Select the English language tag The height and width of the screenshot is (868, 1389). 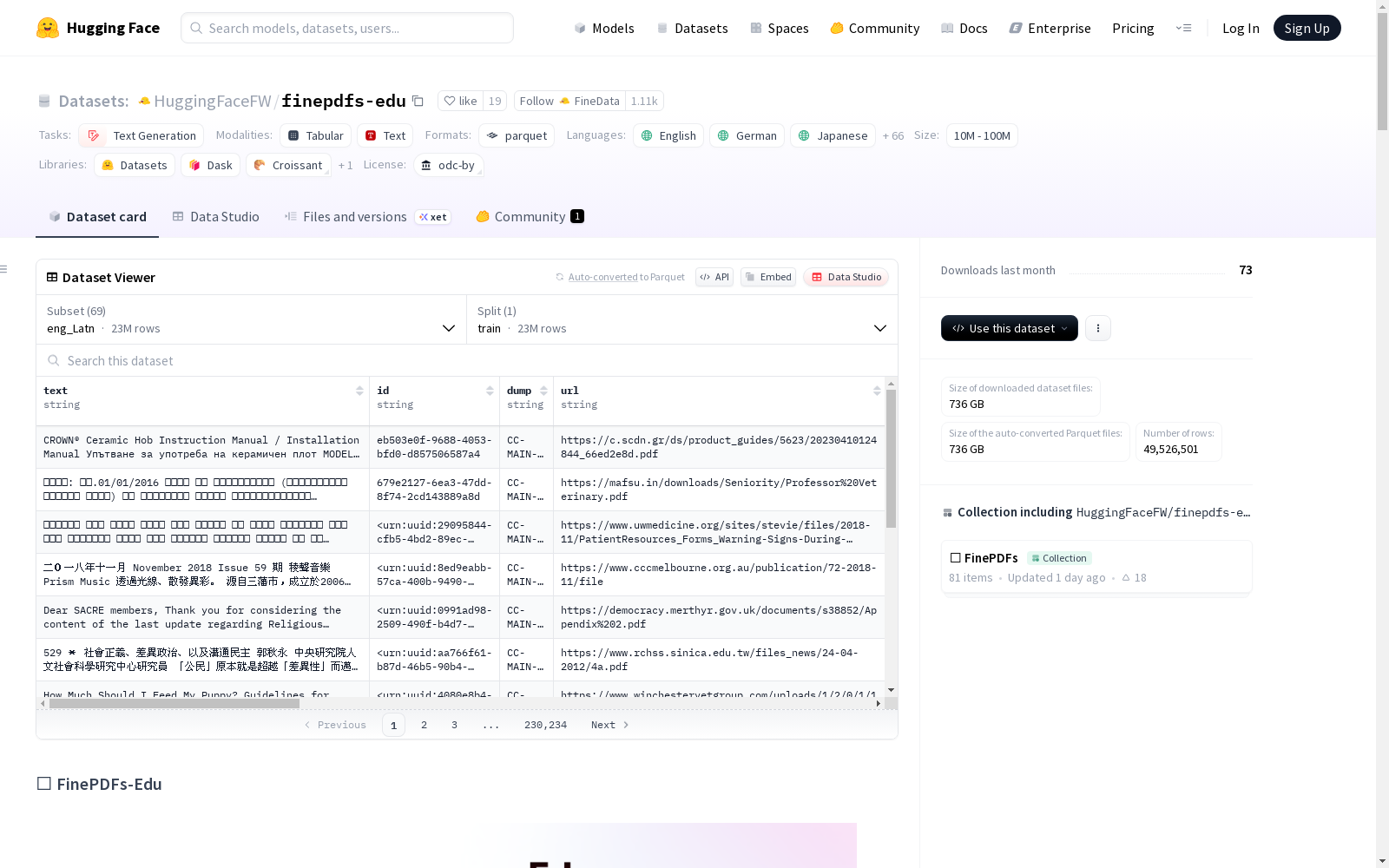[668, 135]
